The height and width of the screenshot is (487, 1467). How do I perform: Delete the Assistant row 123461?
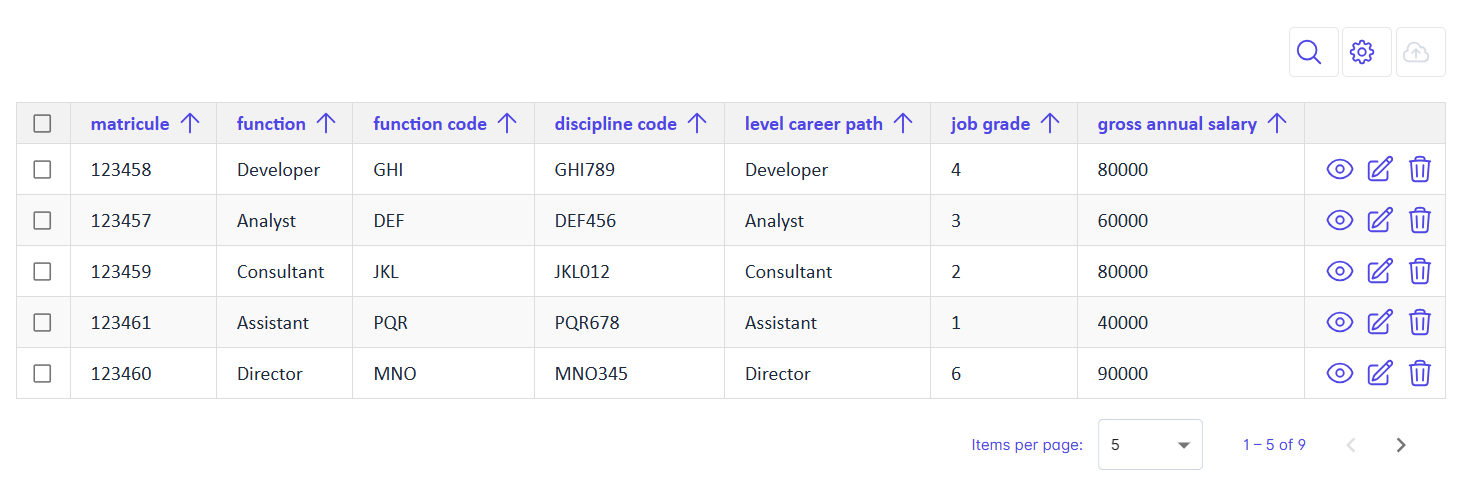(1419, 323)
